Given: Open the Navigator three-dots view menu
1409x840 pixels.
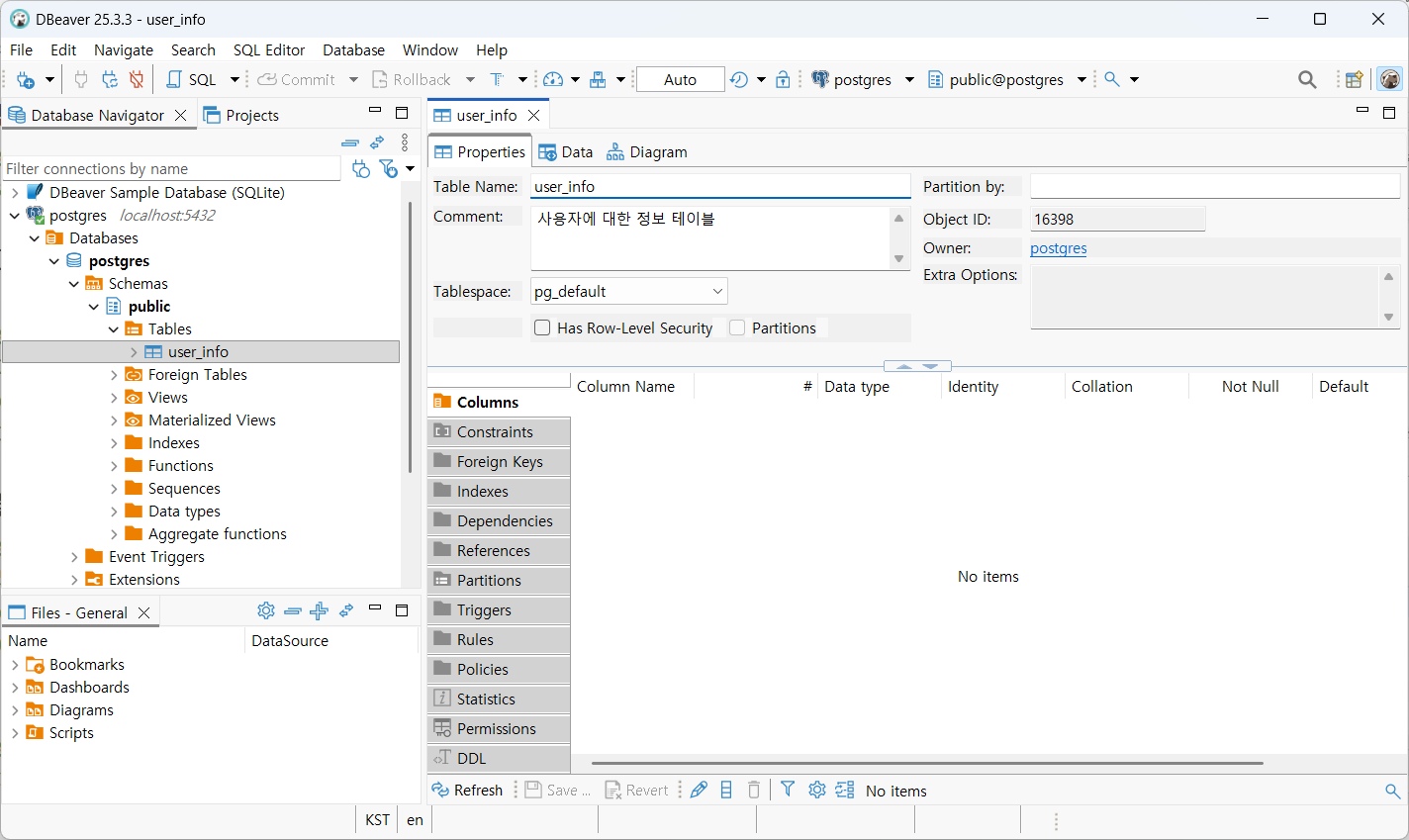Looking at the screenshot, I should (x=405, y=142).
